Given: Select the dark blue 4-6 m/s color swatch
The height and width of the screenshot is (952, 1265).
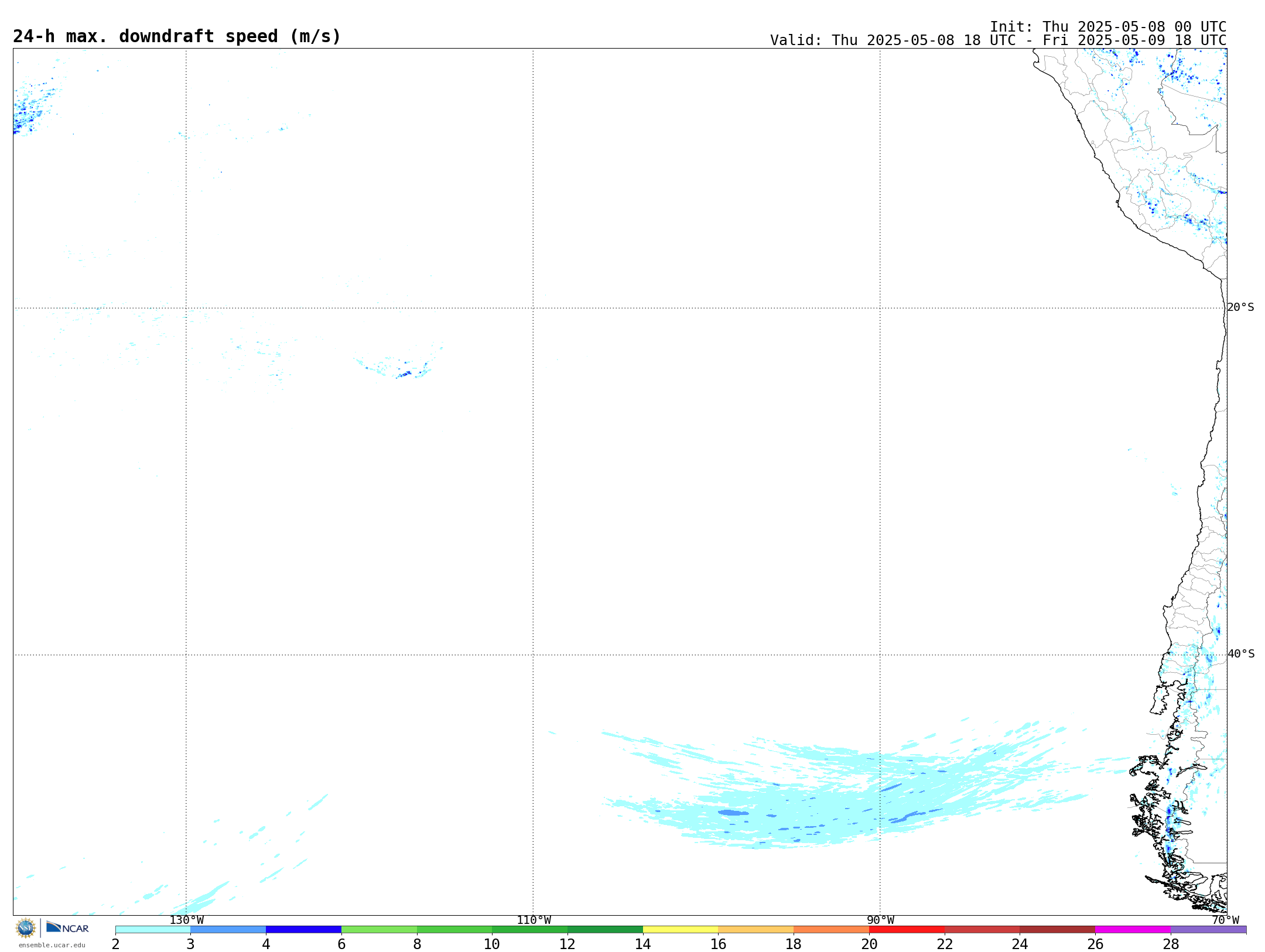Looking at the screenshot, I should tap(303, 930).
